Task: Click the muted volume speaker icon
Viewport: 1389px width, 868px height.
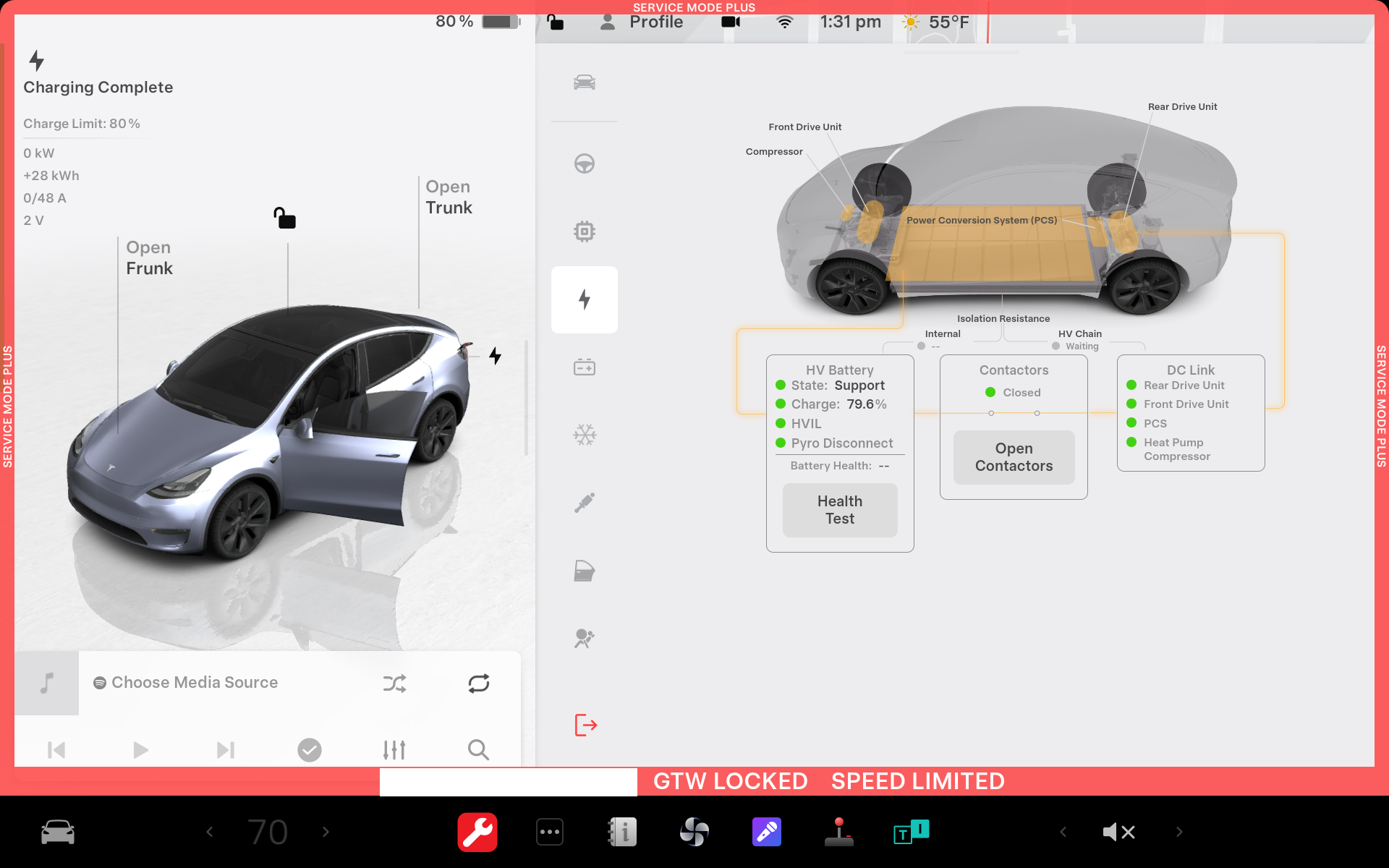Action: 1118,832
